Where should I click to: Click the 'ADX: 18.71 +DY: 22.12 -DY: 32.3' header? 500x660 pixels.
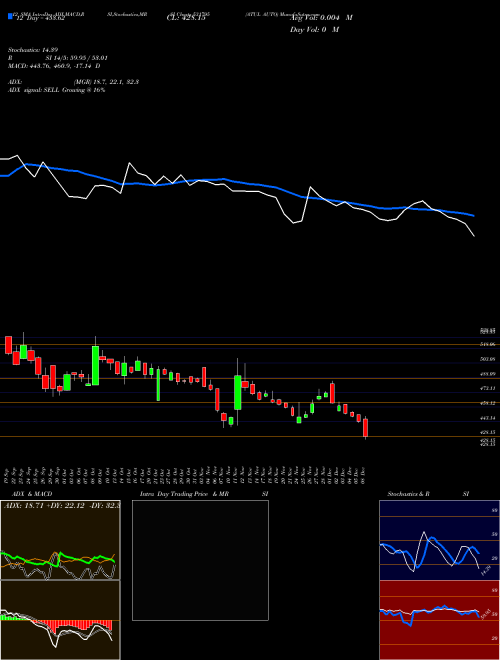pyautogui.click(x=62, y=505)
